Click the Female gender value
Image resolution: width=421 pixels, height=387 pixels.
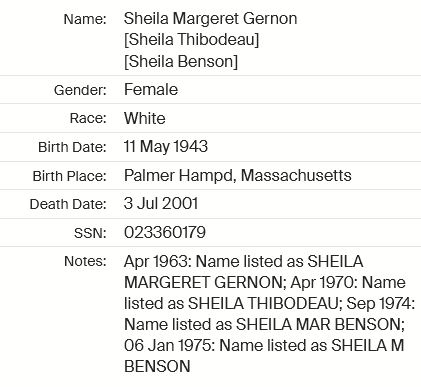pos(151,90)
